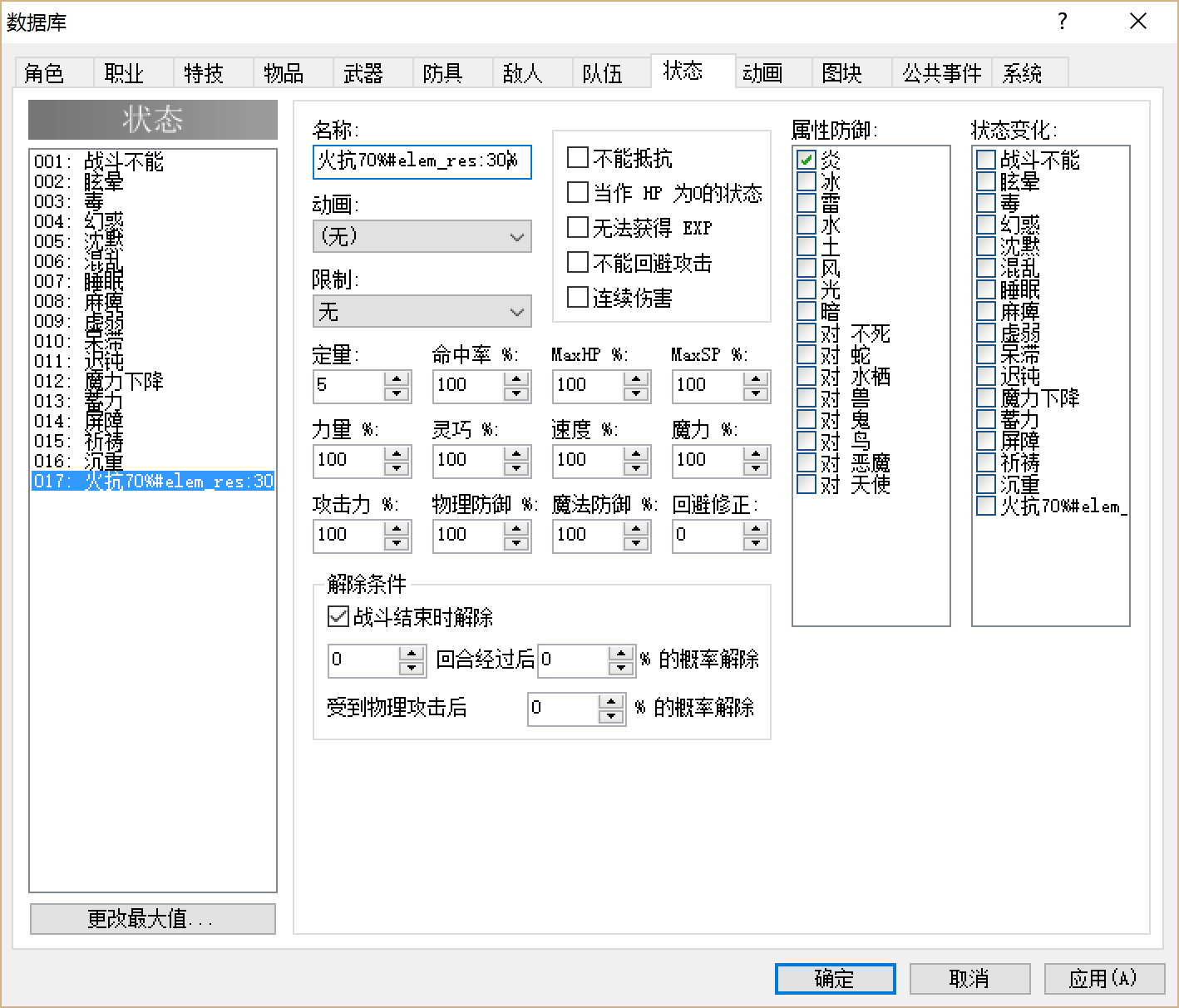Screen dimensions: 1179x1008
Task: Click into the 名称 text field
Action: pos(422,161)
